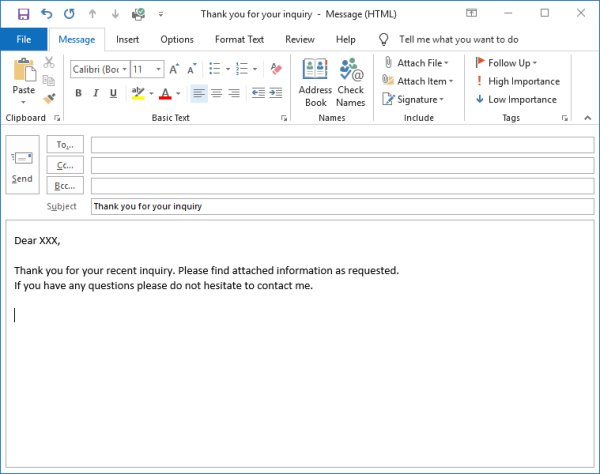Expand the font color dropdown arrow

pos(178,93)
